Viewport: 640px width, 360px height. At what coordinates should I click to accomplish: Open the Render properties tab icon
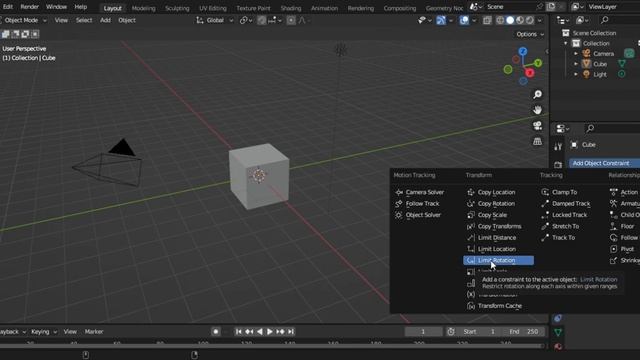click(558, 164)
